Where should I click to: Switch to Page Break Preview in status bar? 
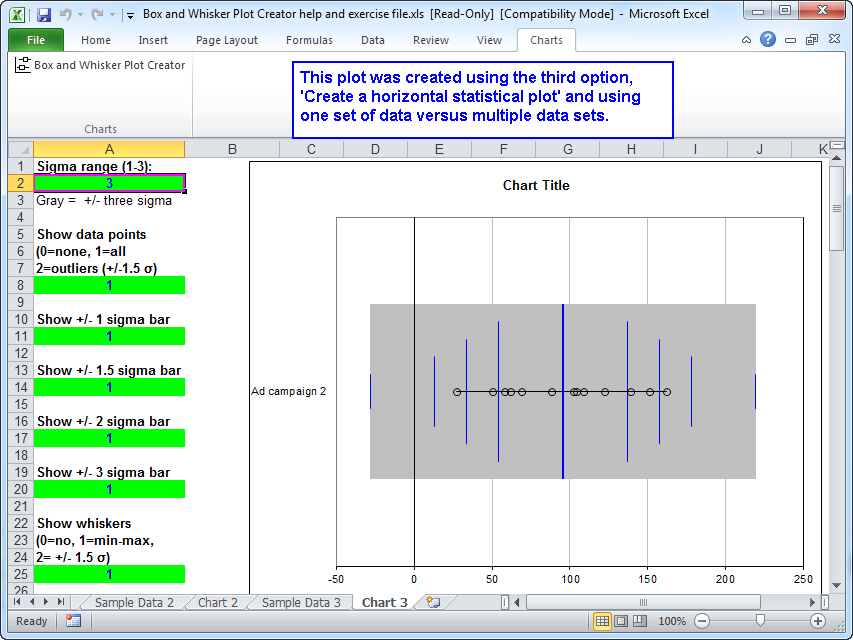[x=641, y=621]
